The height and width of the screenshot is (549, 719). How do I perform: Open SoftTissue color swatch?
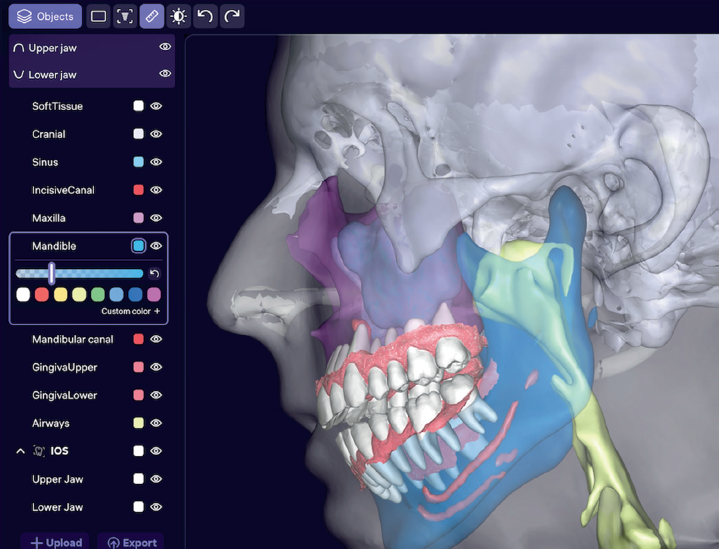tap(138, 106)
